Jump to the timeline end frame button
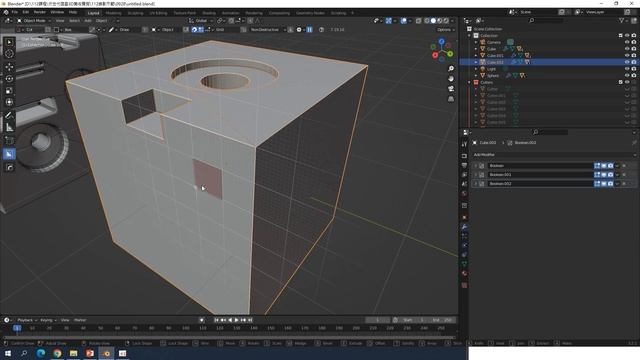Screen dimensions: 640x360 pos(250,320)
